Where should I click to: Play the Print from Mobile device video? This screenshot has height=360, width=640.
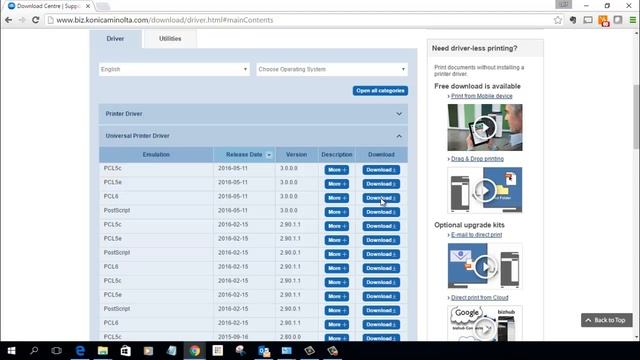[485, 127]
